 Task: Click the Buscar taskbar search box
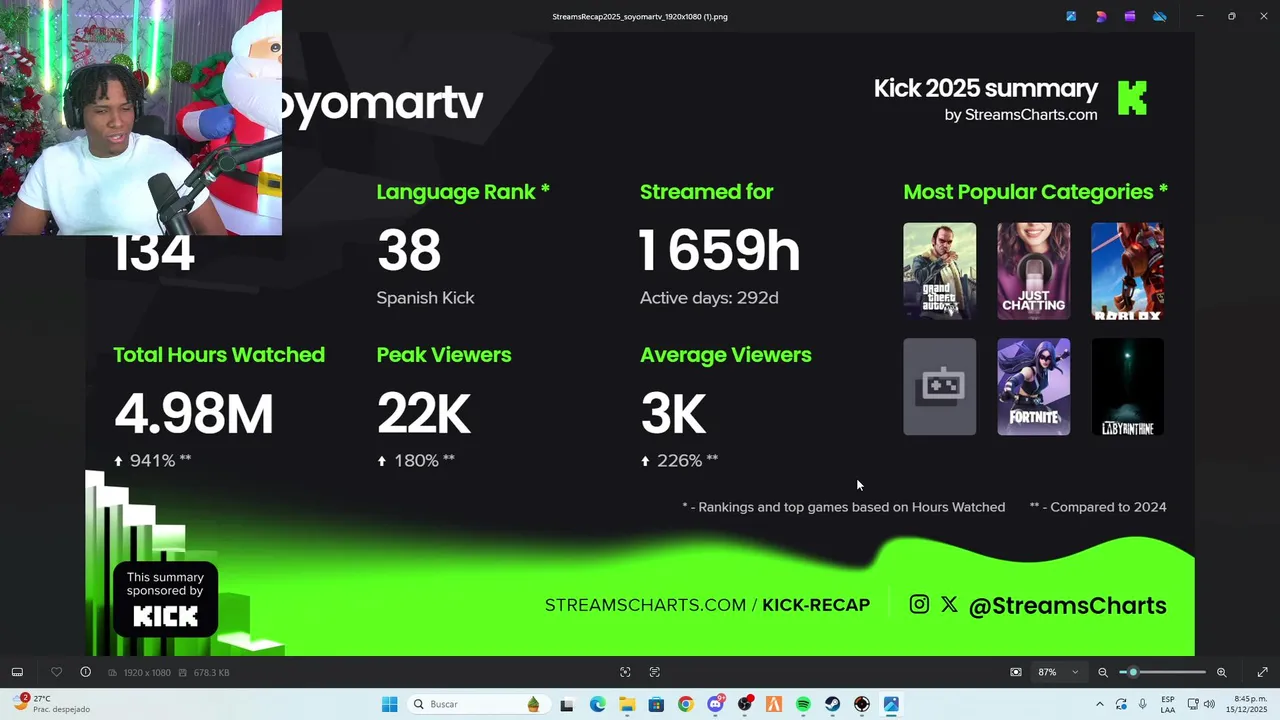[476, 704]
